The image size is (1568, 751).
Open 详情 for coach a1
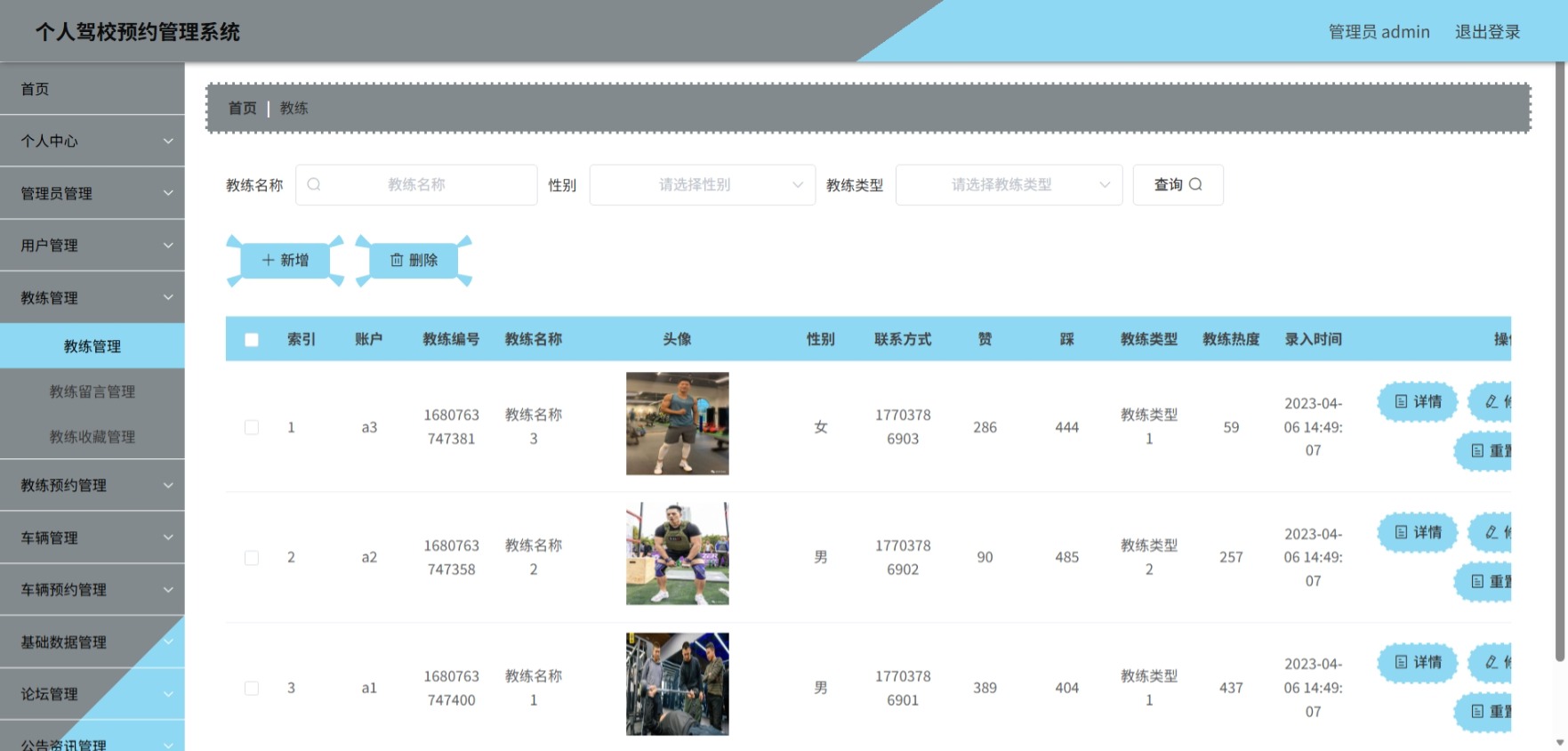tap(1418, 662)
